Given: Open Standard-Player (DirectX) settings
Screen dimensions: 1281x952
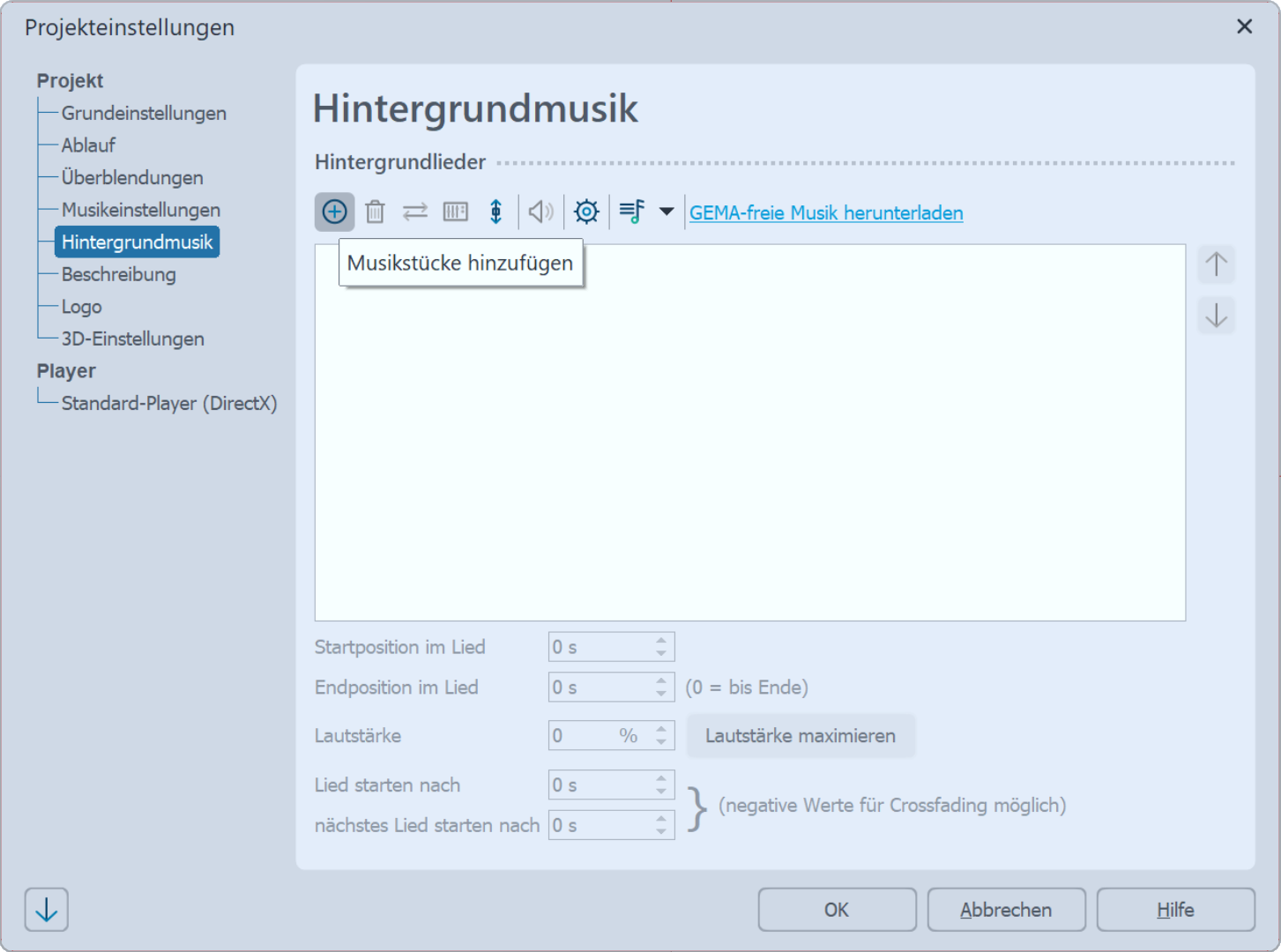Looking at the screenshot, I should [x=169, y=403].
